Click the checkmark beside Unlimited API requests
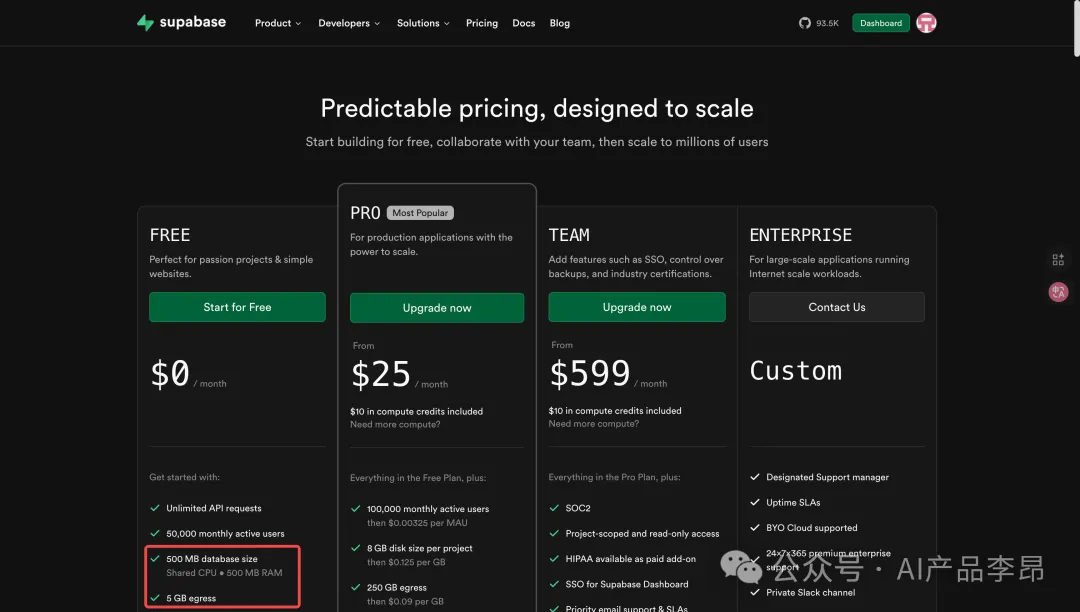This screenshot has width=1080, height=612. (x=155, y=508)
